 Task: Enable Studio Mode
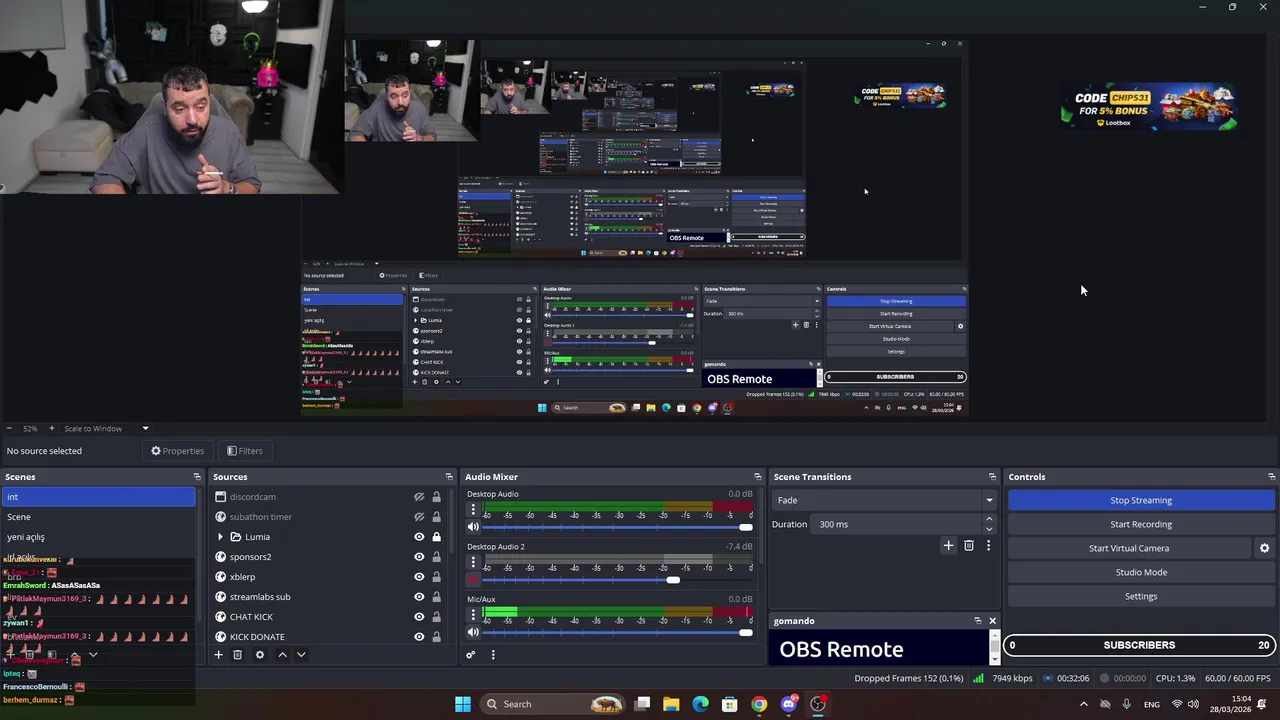coord(1141,572)
